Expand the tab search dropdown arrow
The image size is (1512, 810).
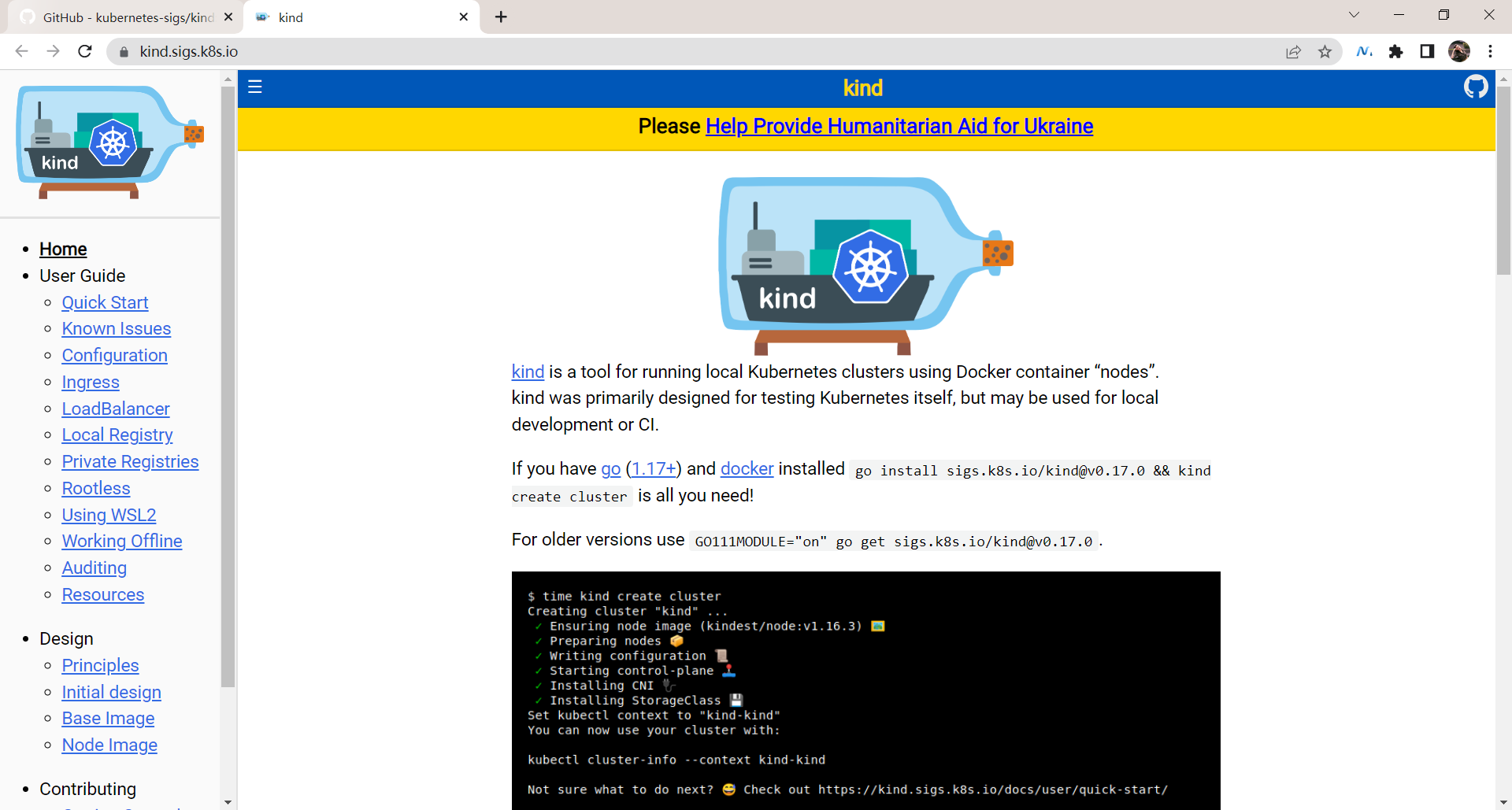(1354, 15)
